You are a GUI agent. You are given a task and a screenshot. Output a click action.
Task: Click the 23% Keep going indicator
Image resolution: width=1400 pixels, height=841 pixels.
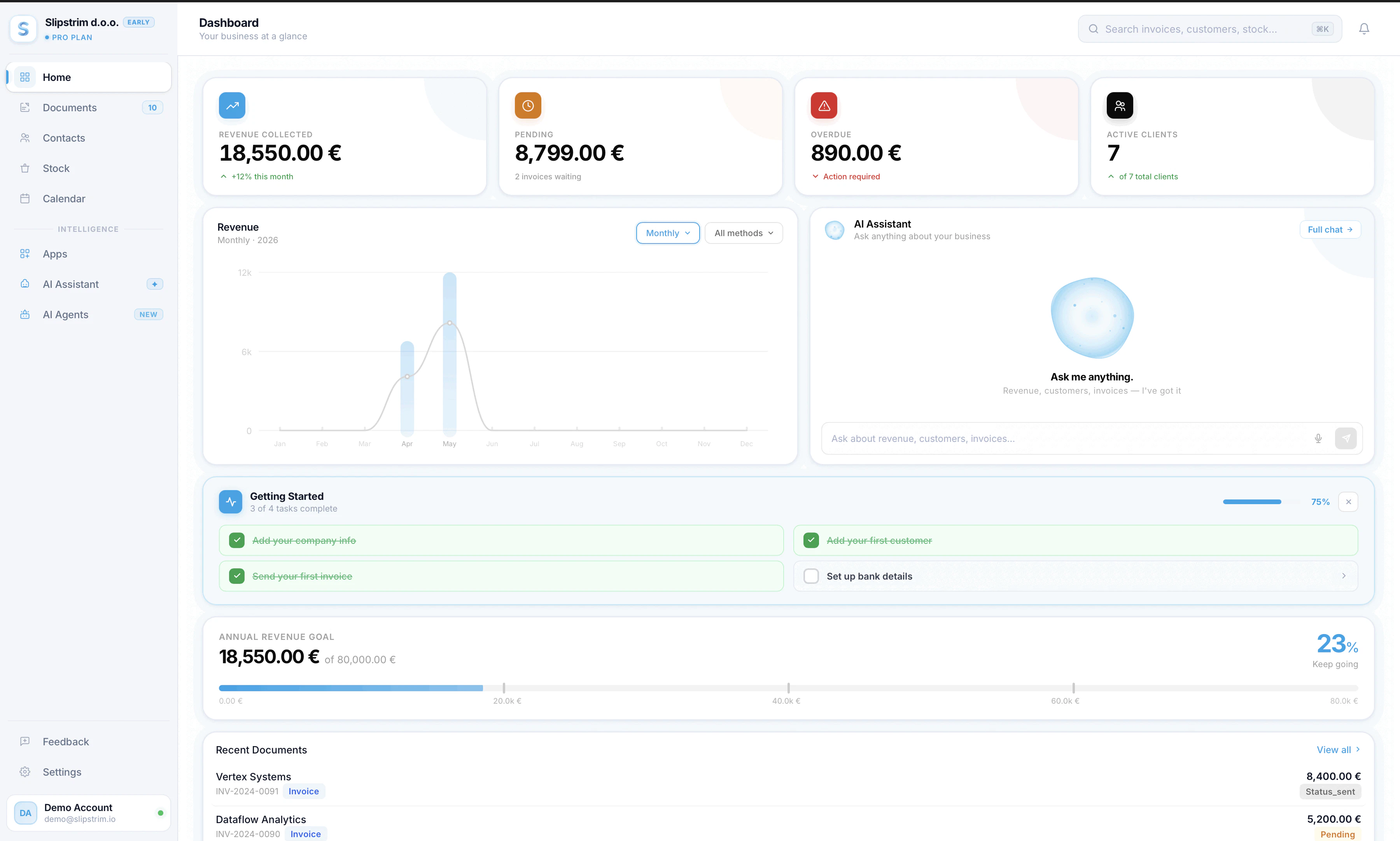click(1336, 650)
